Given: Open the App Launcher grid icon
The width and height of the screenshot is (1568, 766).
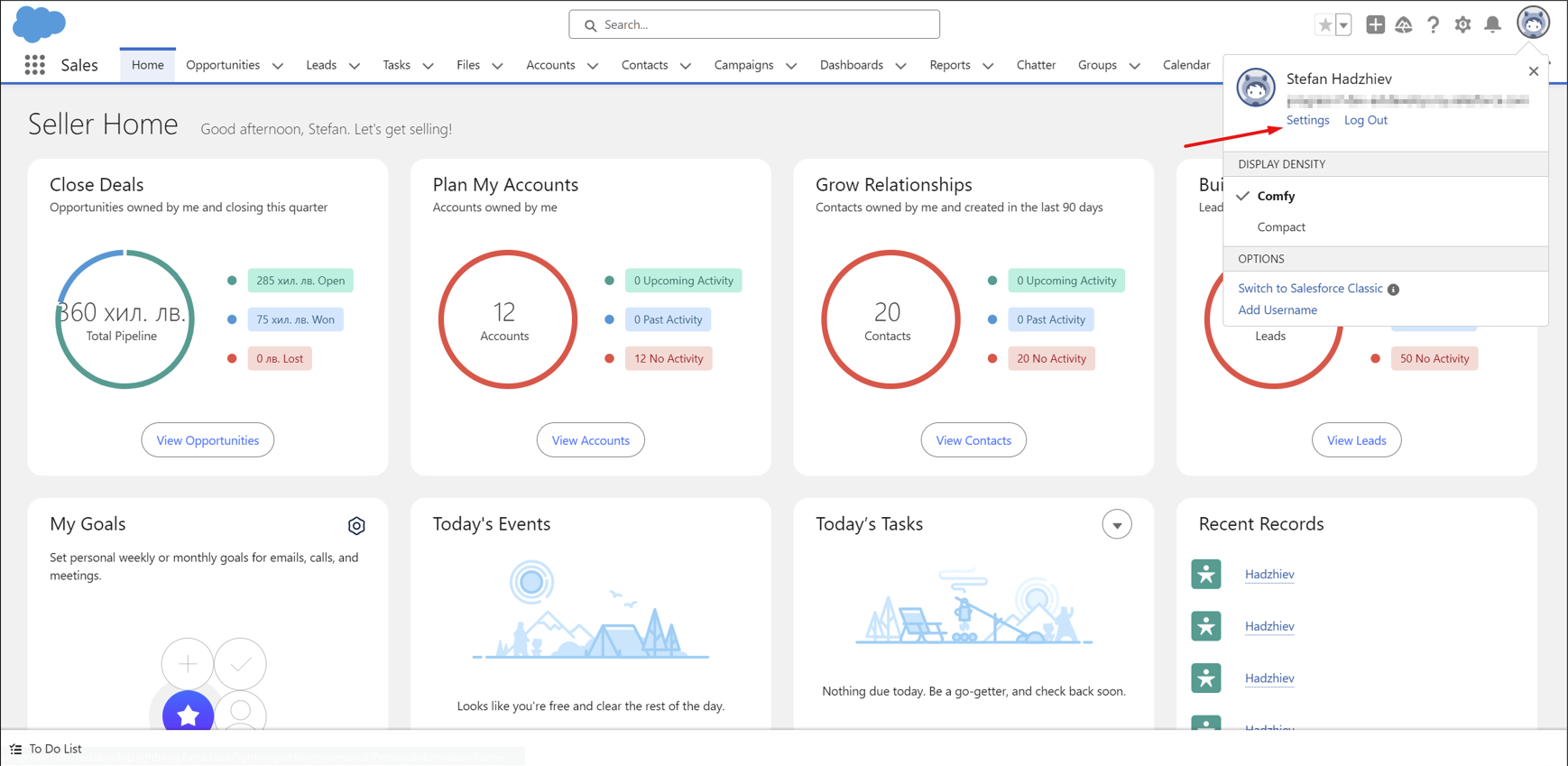Looking at the screenshot, I should (35, 65).
